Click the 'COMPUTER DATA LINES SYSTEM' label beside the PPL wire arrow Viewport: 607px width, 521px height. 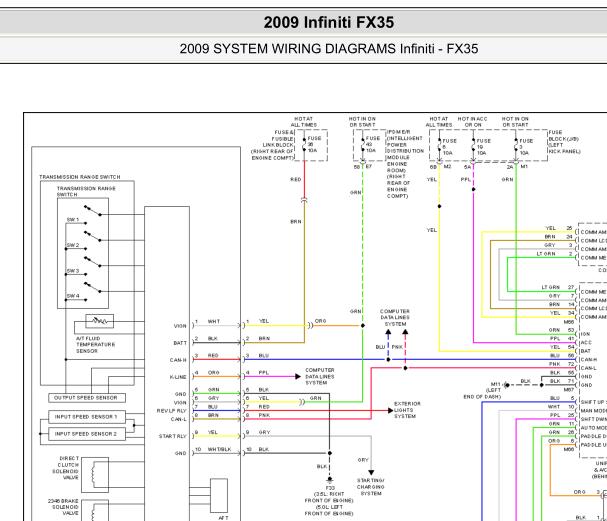[x=320, y=377]
